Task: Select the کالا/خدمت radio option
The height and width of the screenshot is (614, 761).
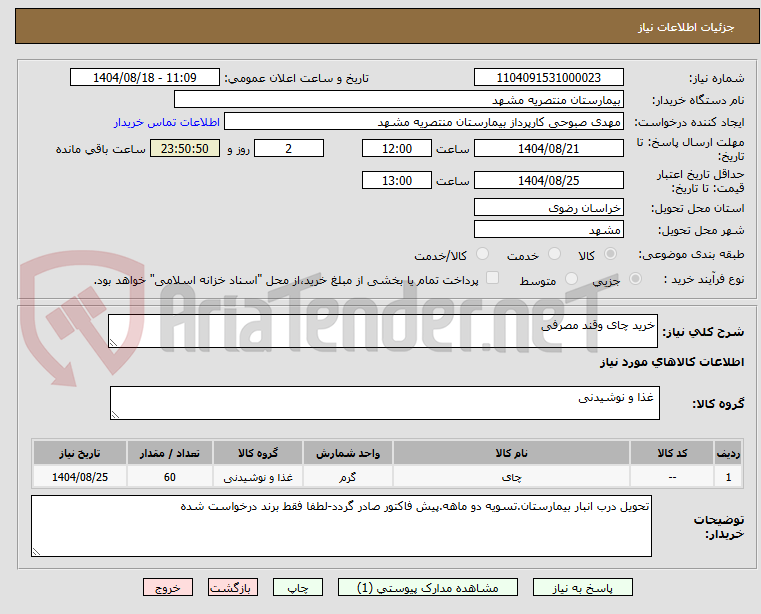Action: [x=482, y=253]
